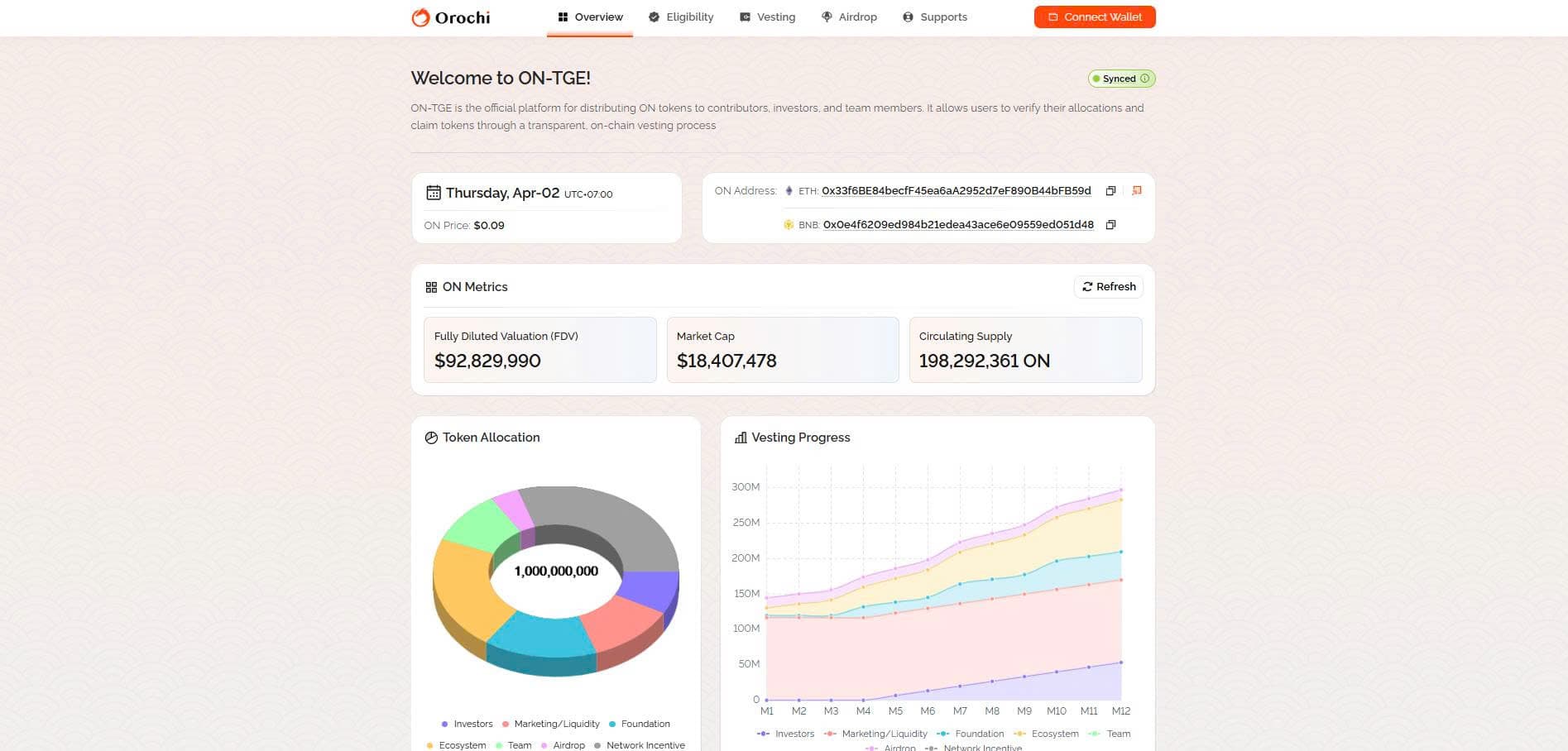Toggle Ecosystem in Token Allocation legend
This screenshot has height=751, width=1568.
(457, 745)
